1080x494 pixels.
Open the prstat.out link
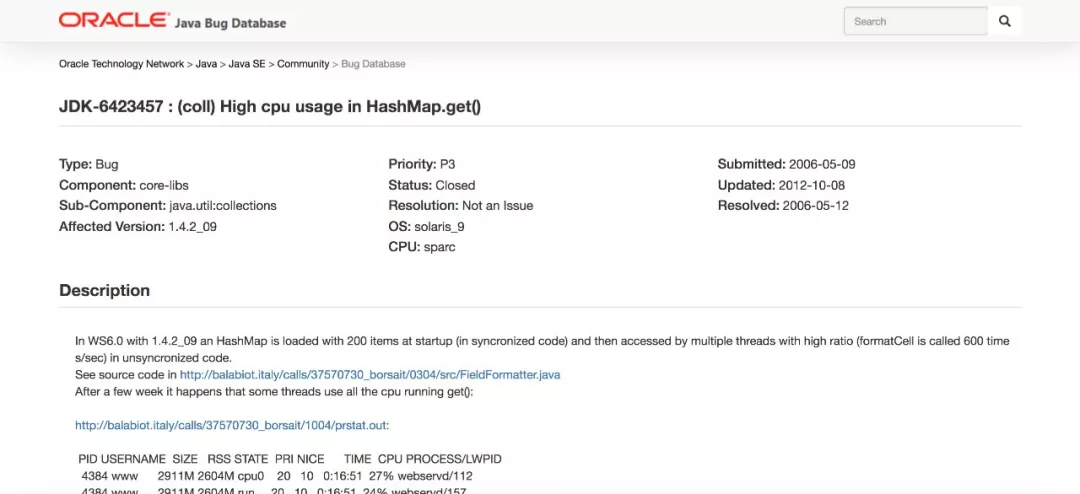(x=231, y=426)
